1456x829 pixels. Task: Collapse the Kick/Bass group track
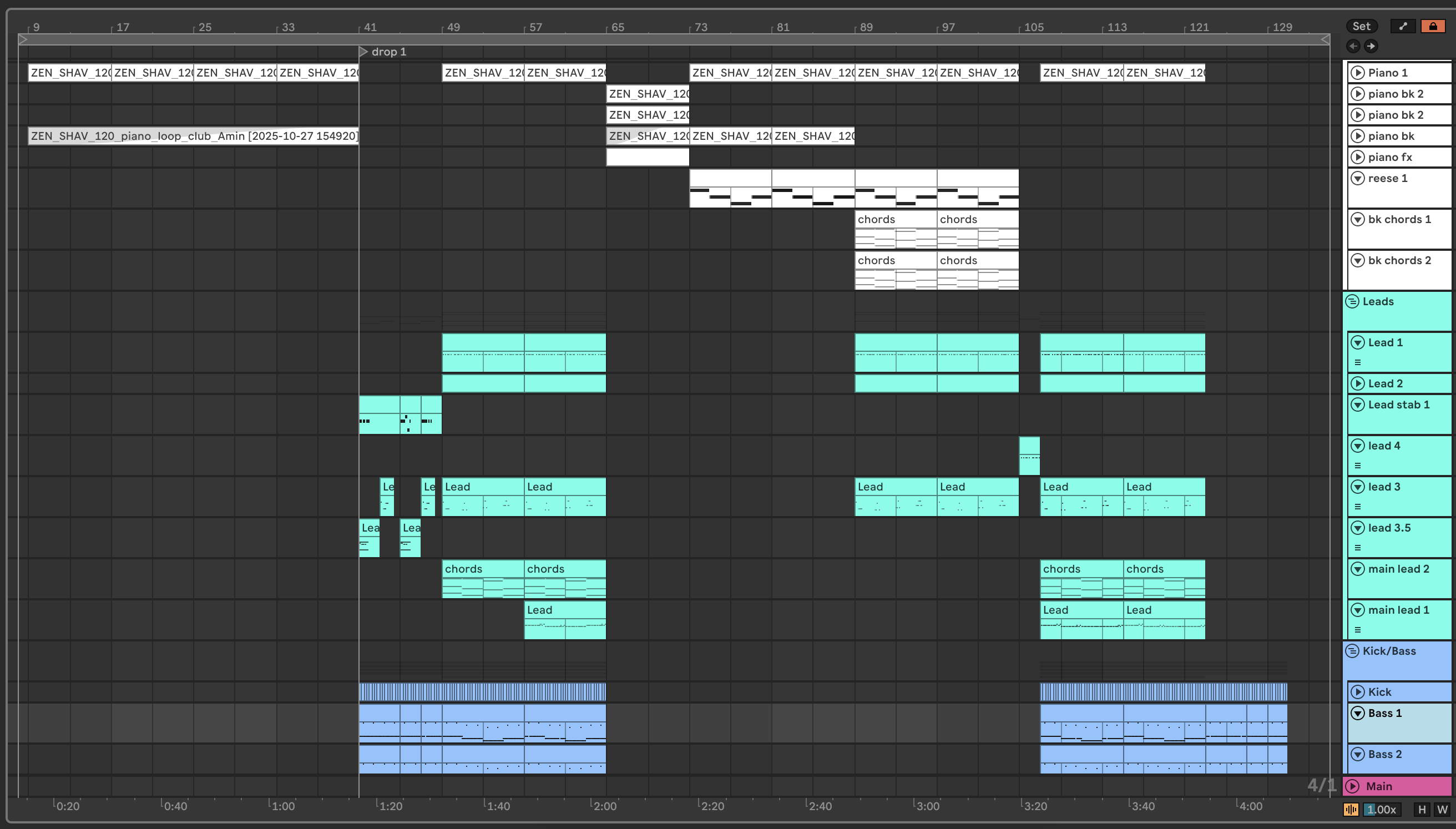(1353, 651)
